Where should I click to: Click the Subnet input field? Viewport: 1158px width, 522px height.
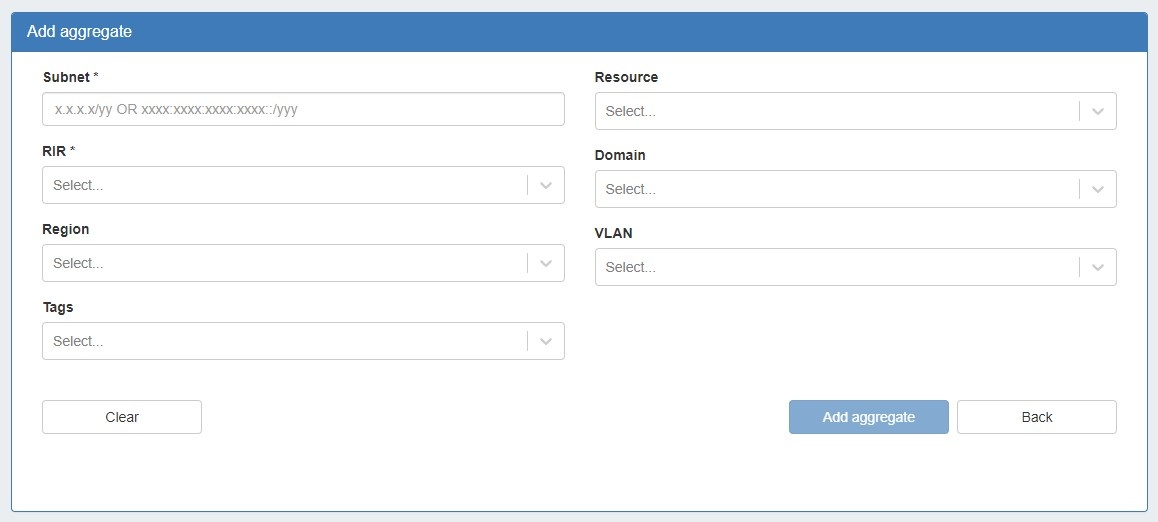pos(303,109)
